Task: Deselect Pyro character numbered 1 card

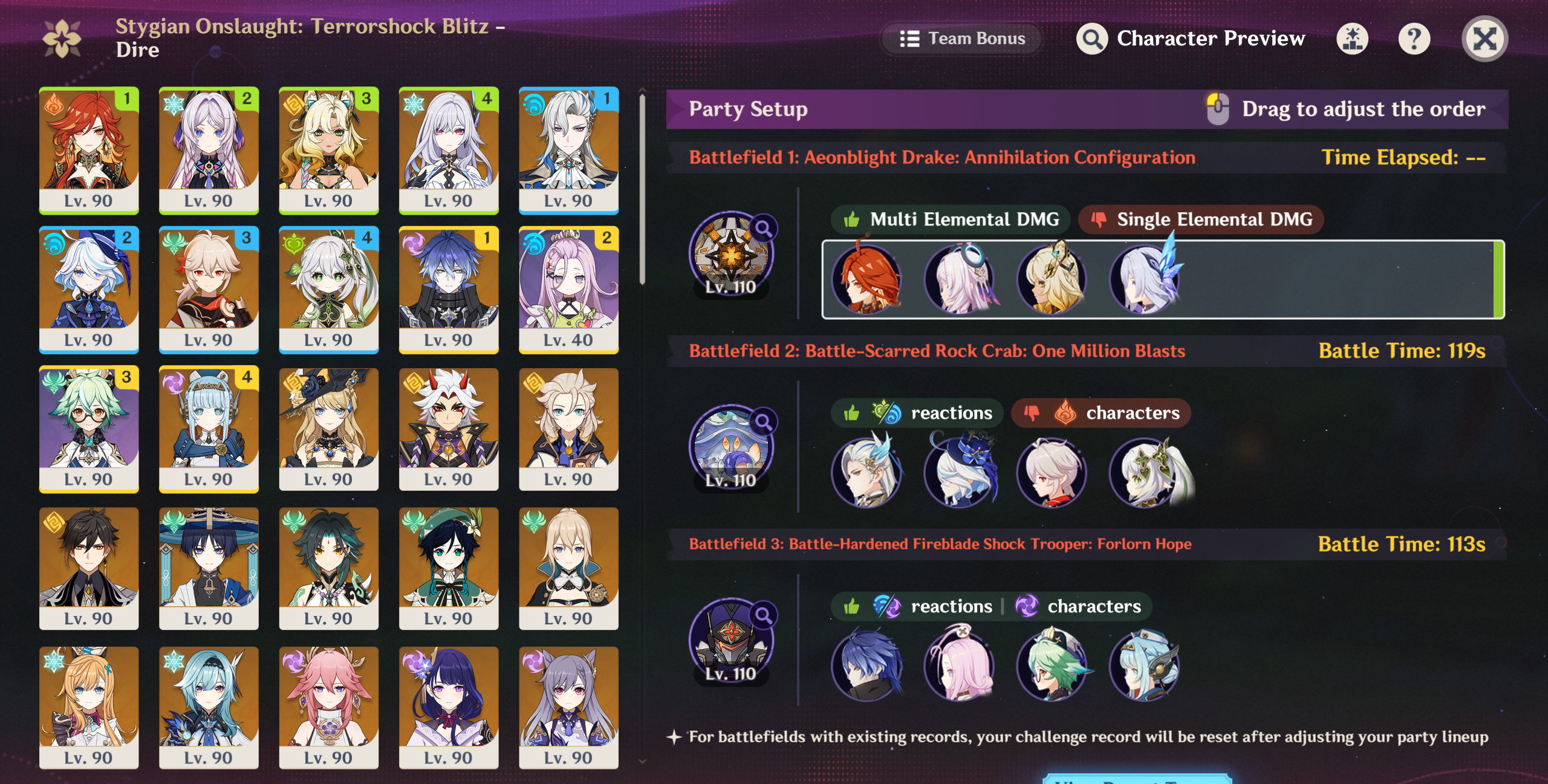Action: [x=89, y=151]
